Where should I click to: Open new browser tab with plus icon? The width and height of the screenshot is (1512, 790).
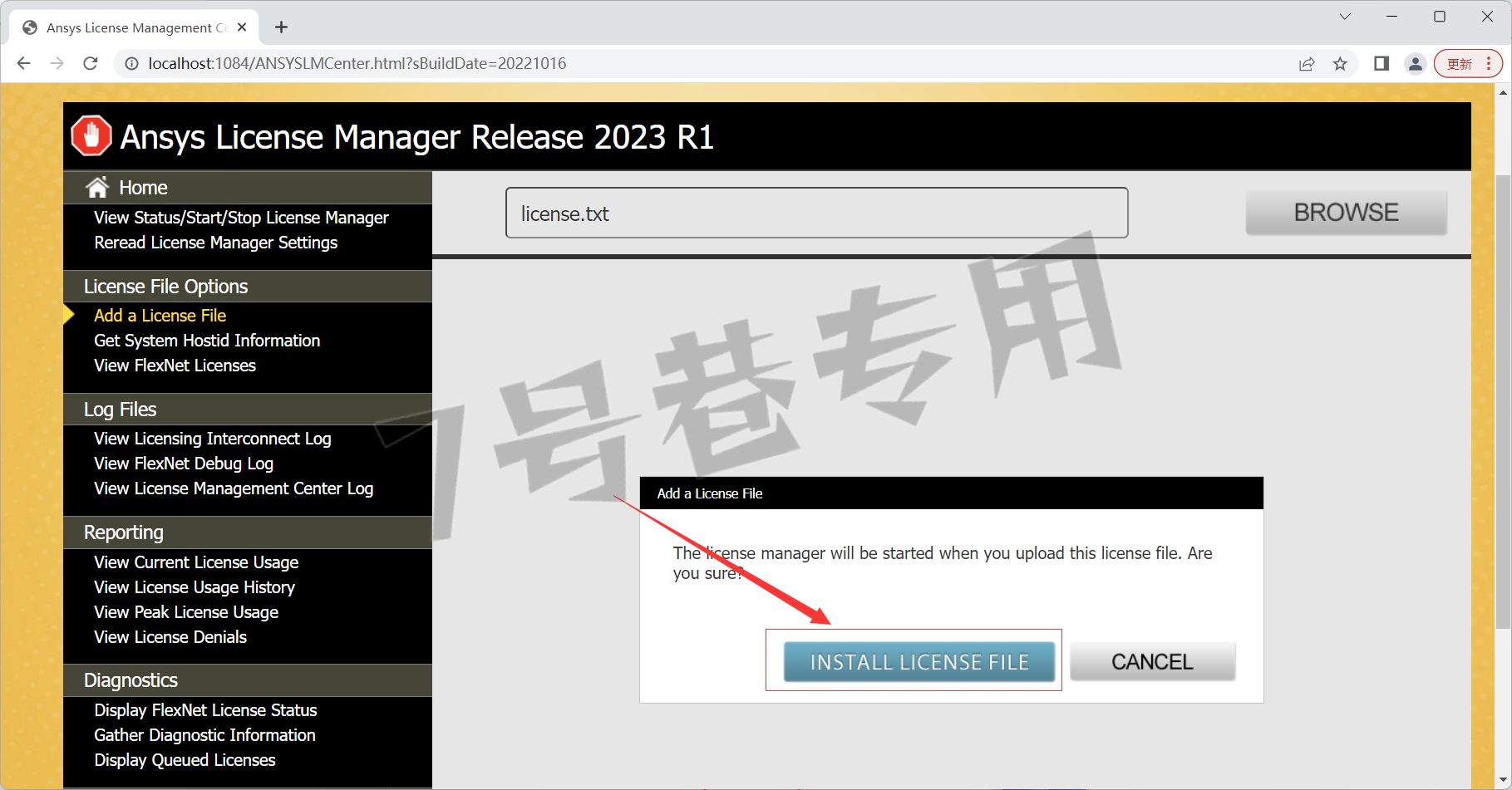pos(281,27)
